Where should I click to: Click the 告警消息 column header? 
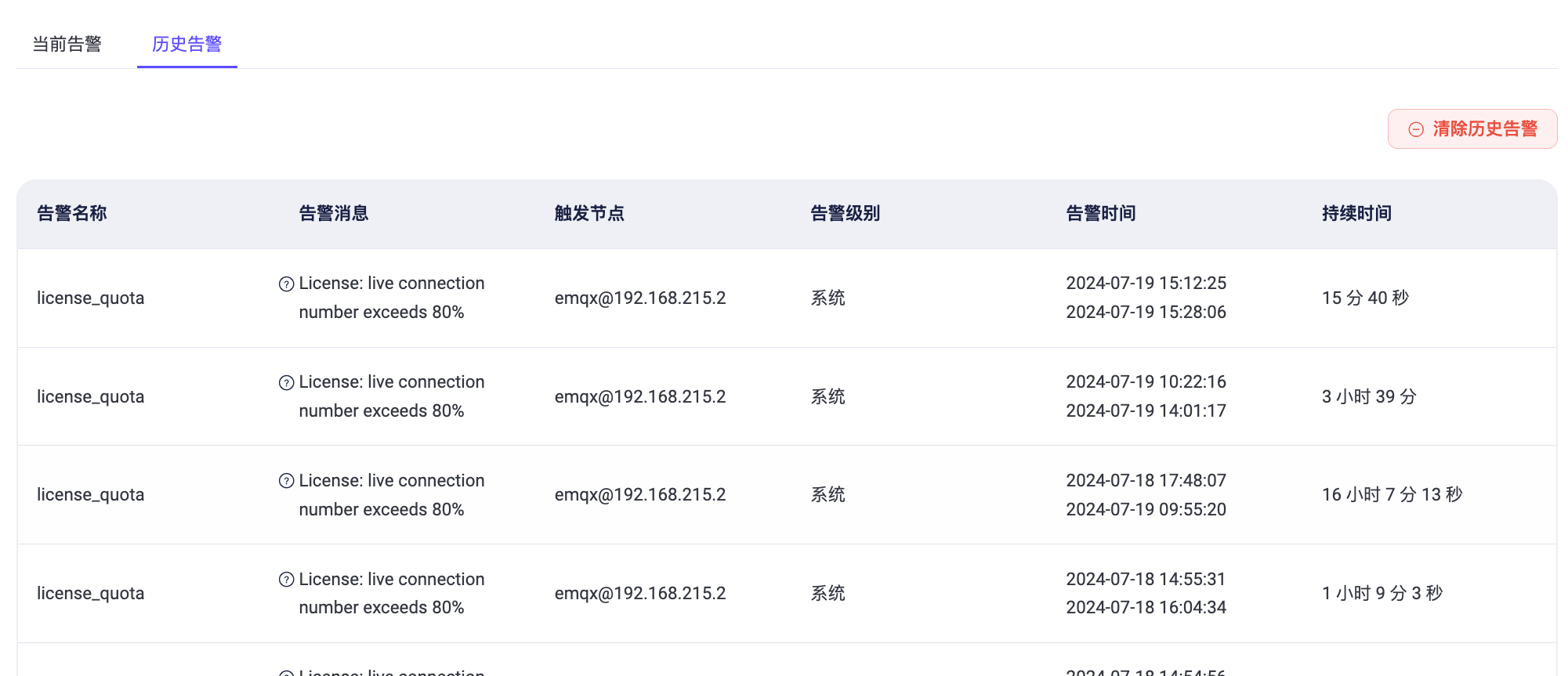[x=334, y=213]
